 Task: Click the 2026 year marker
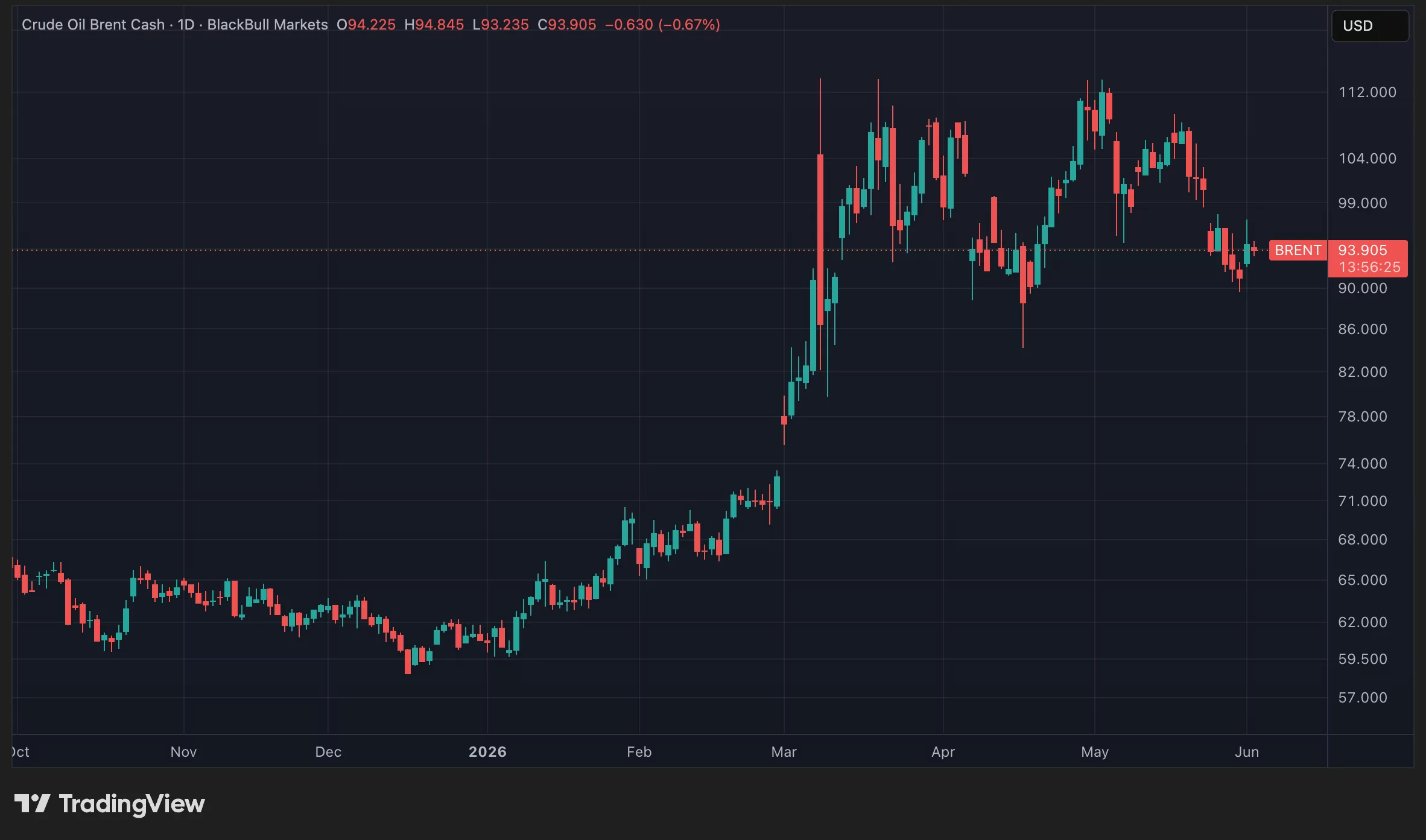click(487, 752)
